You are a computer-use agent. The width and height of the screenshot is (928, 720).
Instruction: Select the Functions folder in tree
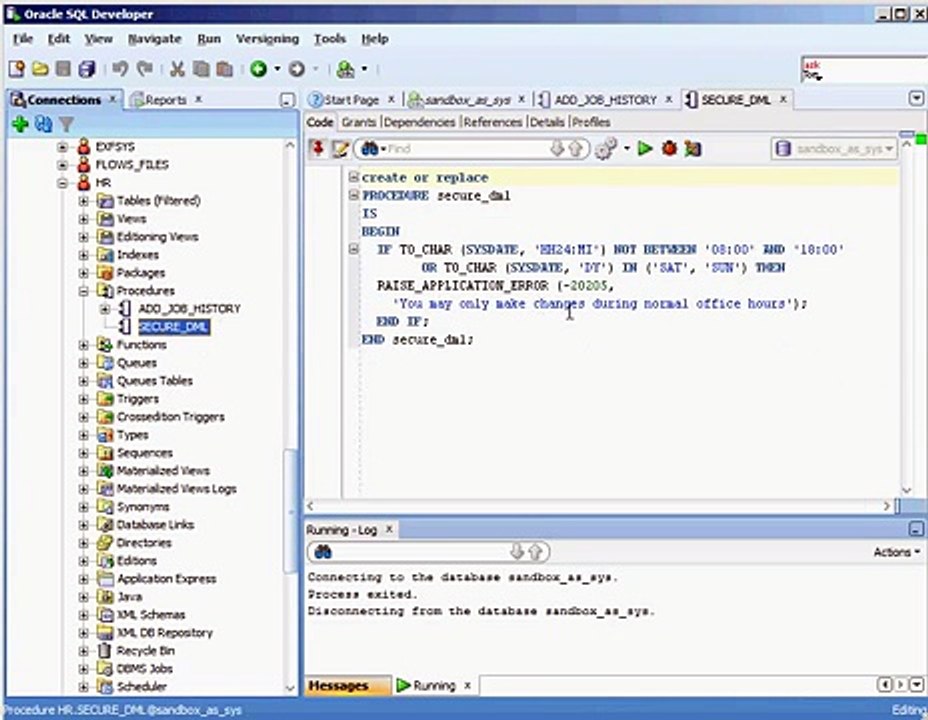tap(141, 345)
